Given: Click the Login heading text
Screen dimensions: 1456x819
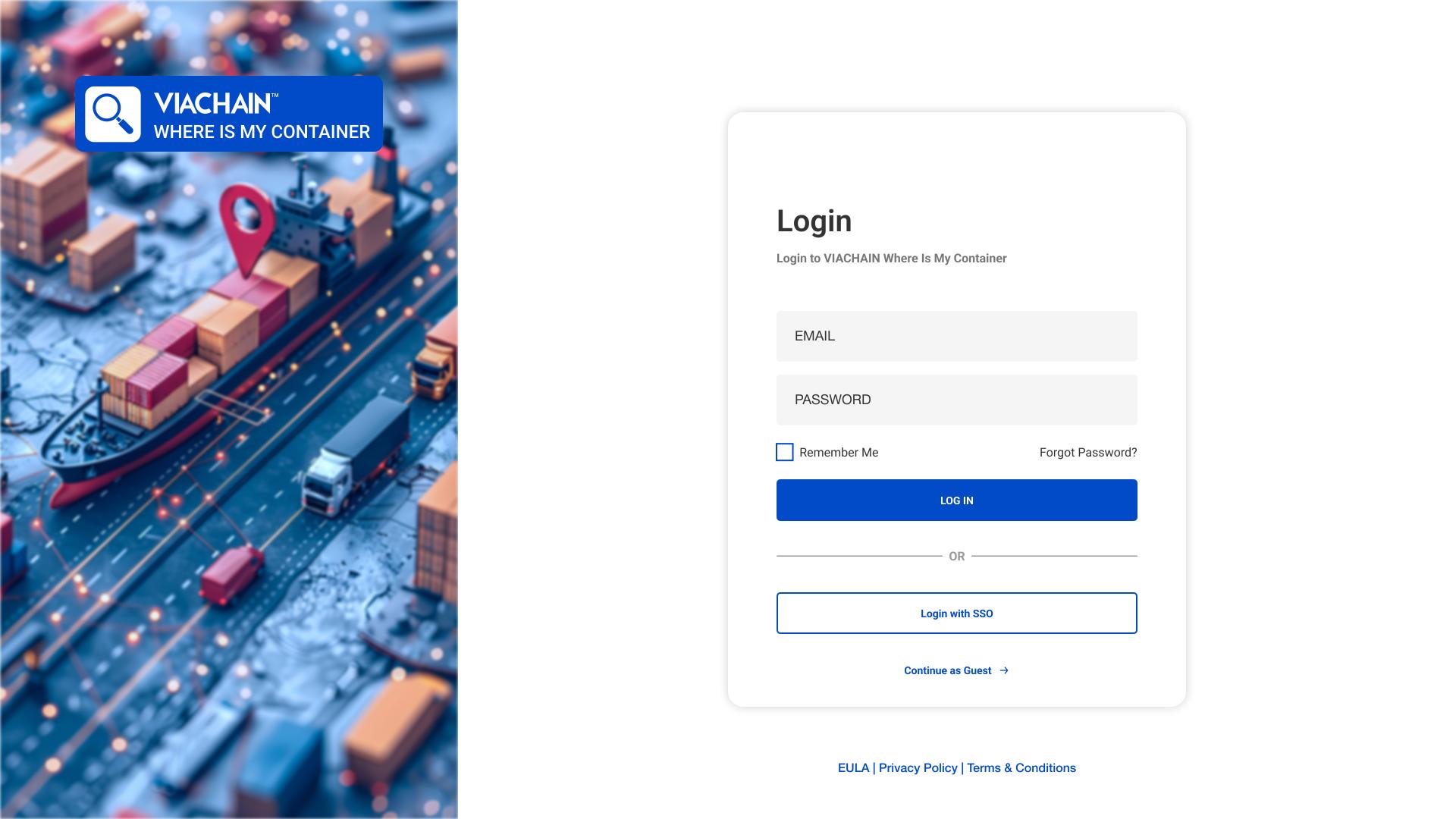Looking at the screenshot, I should 814,221.
